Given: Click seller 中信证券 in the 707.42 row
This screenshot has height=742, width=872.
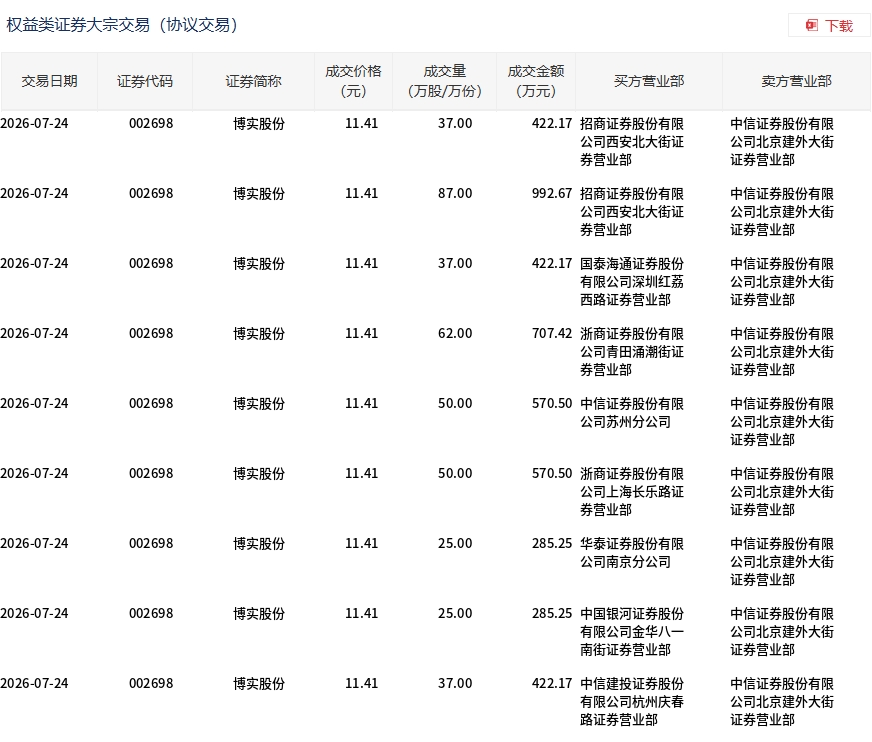Looking at the screenshot, I should 782,352.
